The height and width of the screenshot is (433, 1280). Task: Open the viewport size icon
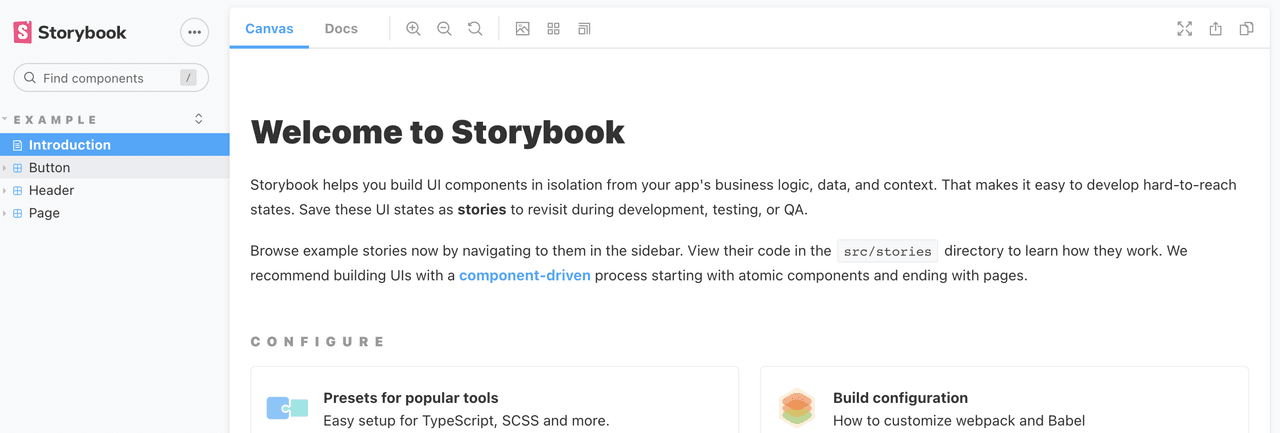(x=584, y=29)
